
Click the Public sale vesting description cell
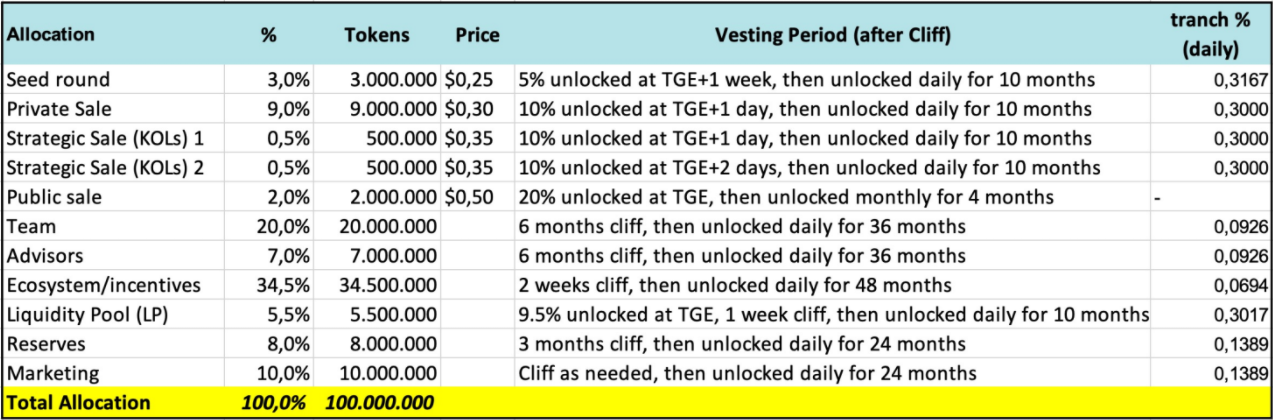(786, 197)
